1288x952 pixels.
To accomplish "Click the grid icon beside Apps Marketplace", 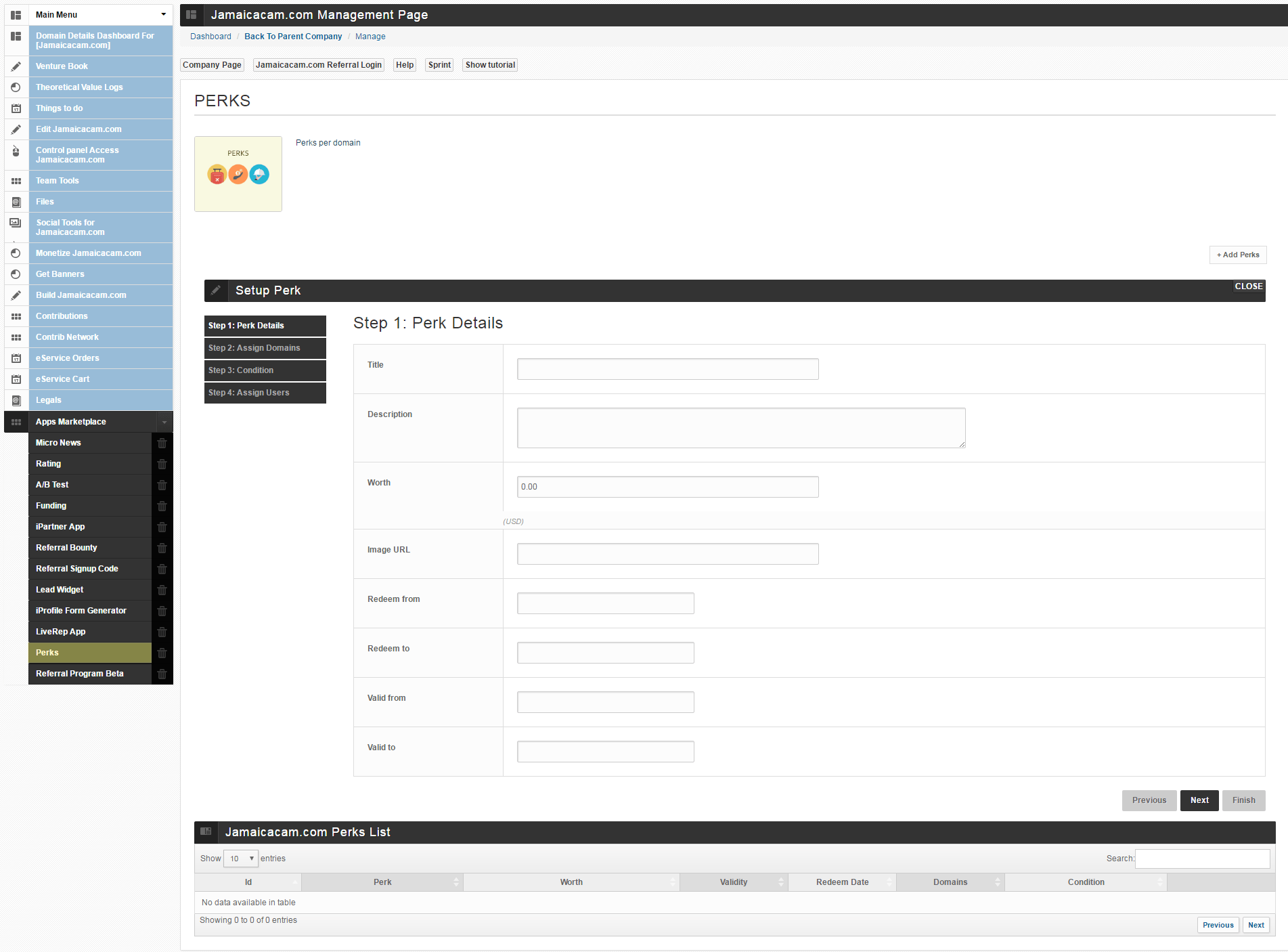I will point(16,422).
